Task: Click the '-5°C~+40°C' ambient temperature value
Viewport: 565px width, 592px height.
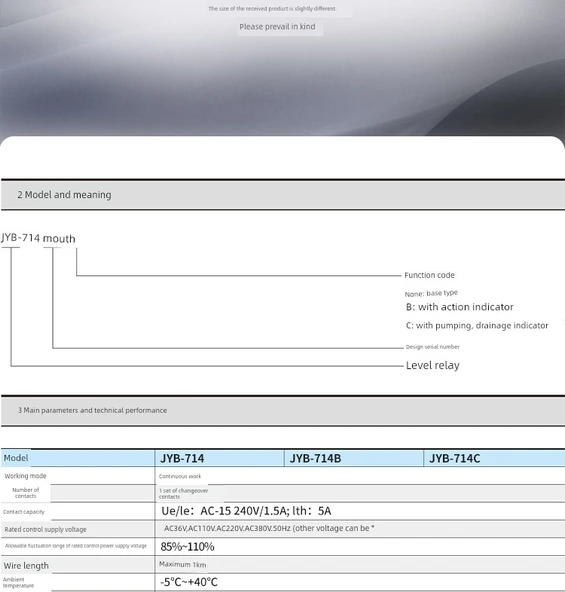Action: [189, 582]
